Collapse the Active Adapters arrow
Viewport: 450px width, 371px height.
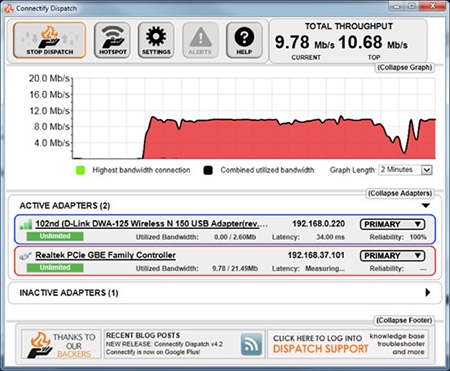pyautogui.click(x=426, y=205)
